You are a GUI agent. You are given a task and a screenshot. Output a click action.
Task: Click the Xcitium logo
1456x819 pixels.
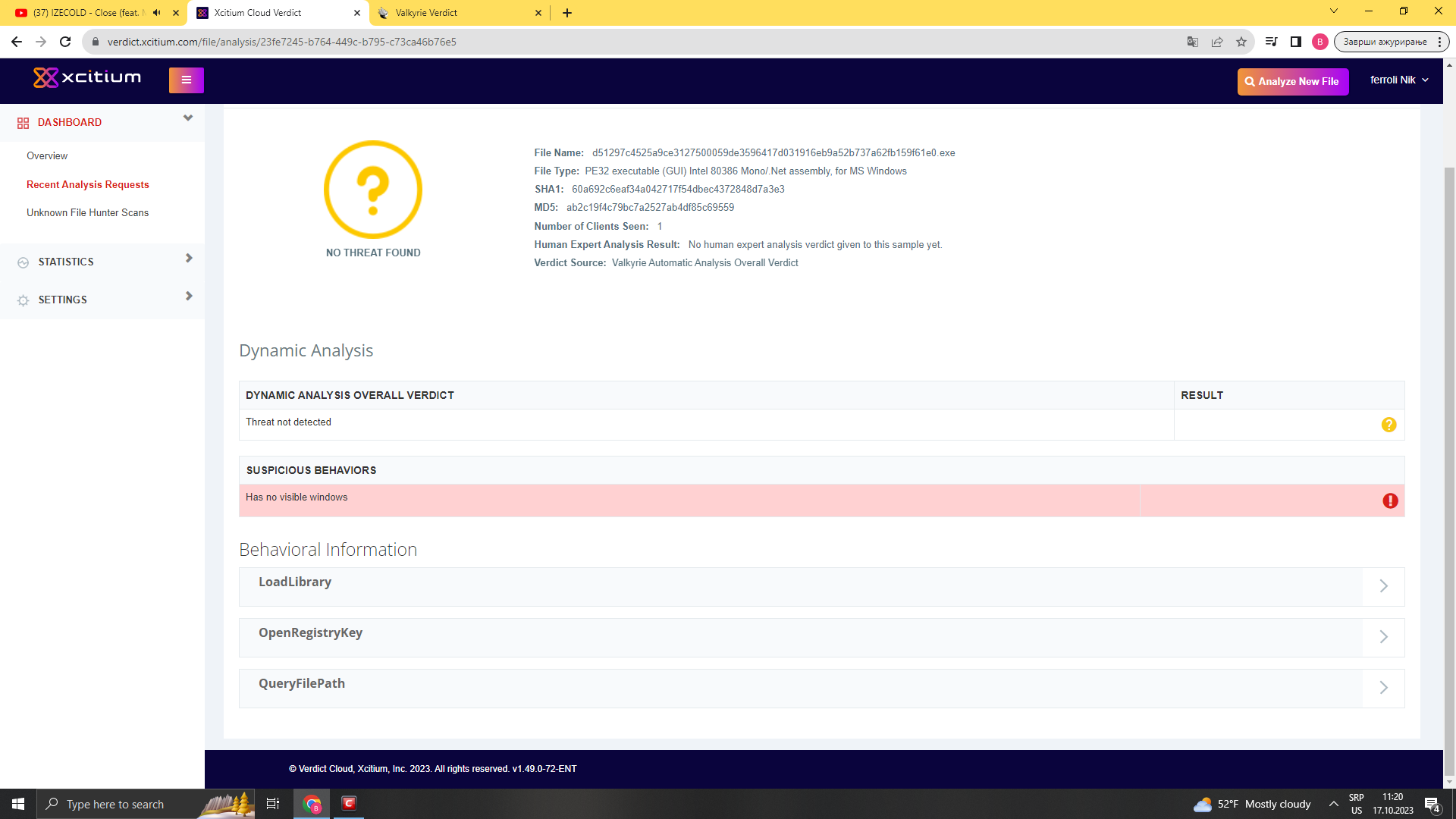click(x=87, y=77)
